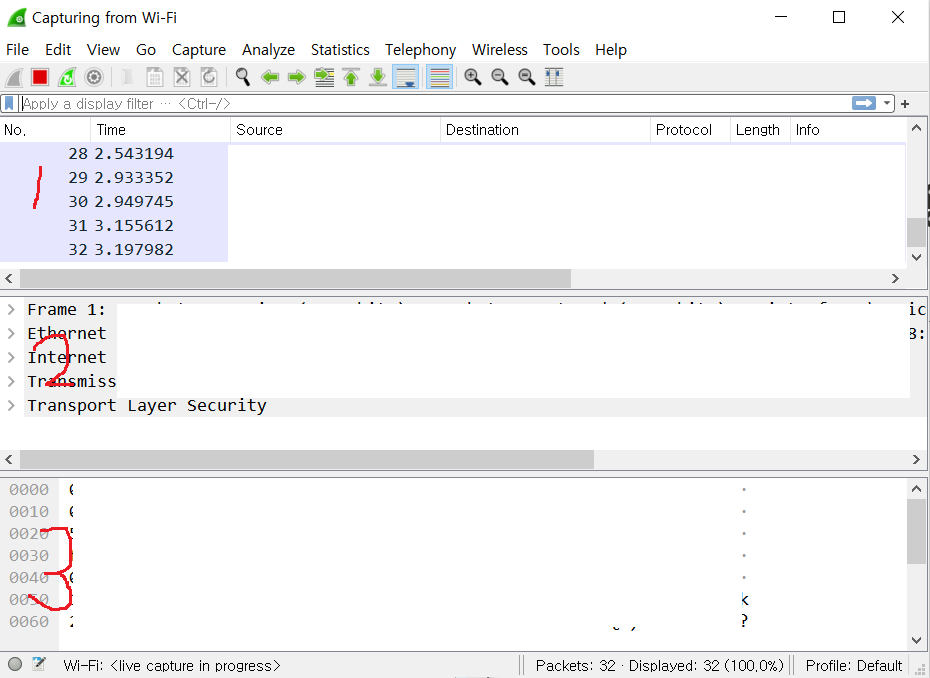Select the Transport Layer Security row

[x=474, y=406]
